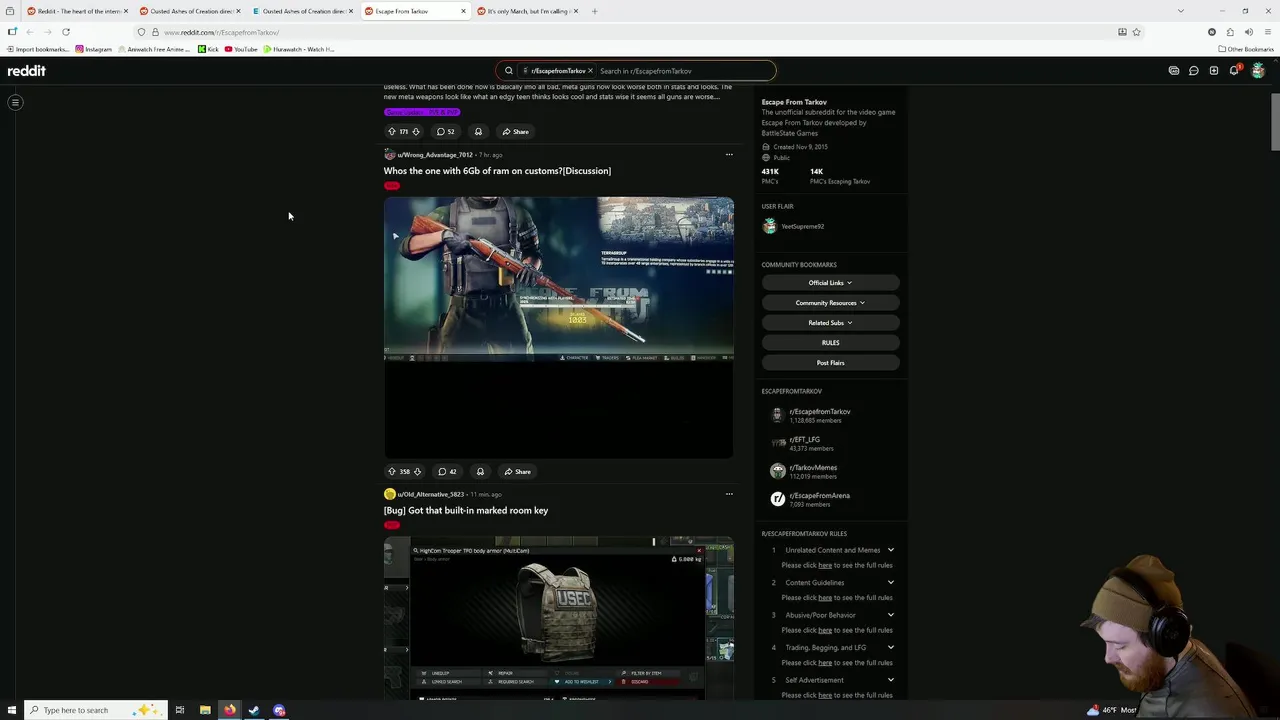1280x720 pixels.
Task: Open the YouTube bookmark
Action: tap(241, 49)
